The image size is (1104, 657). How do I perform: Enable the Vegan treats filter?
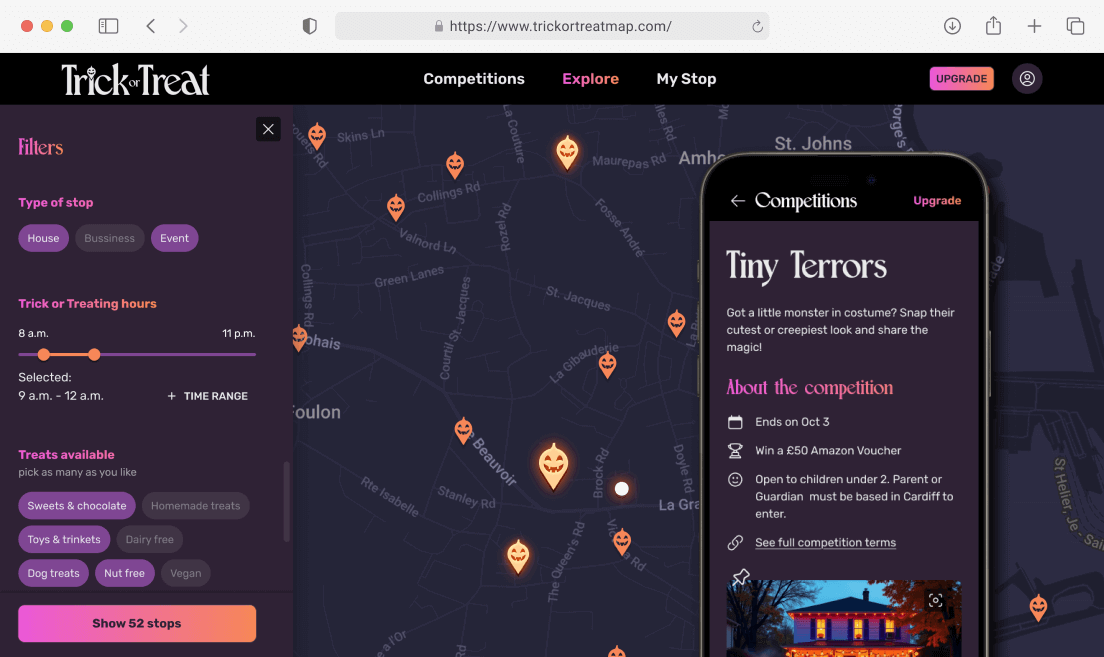pos(186,573)
